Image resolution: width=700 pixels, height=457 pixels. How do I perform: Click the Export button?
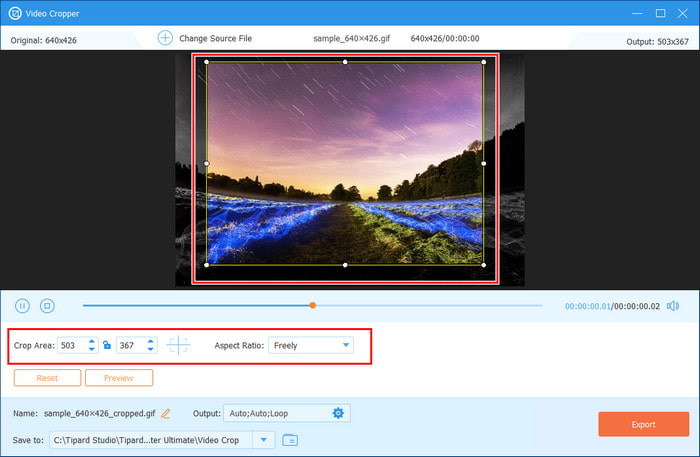tap(643, 424)
